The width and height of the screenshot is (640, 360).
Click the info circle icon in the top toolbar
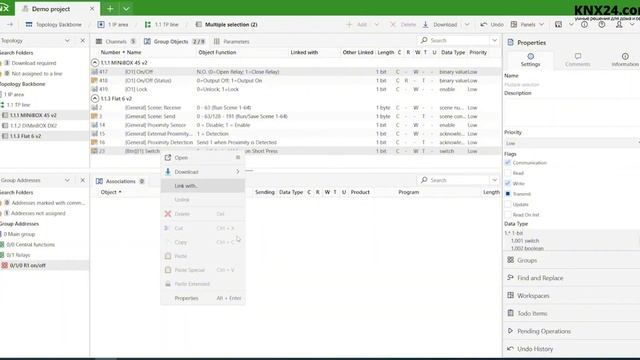(584, 24)
